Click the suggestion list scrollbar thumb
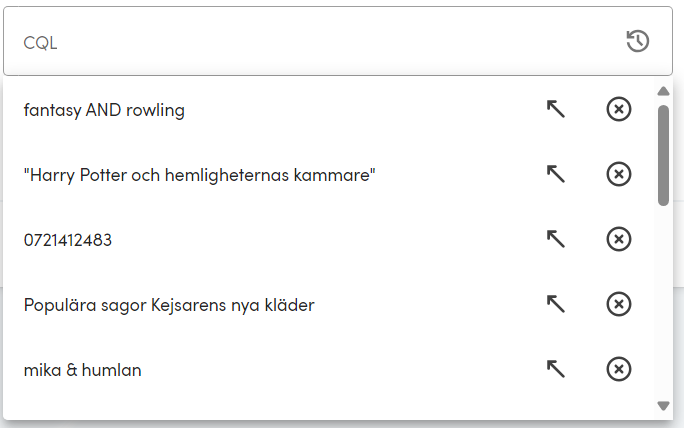Image resolution: width=684 pixels, height=428 pixels. point(663,154)
